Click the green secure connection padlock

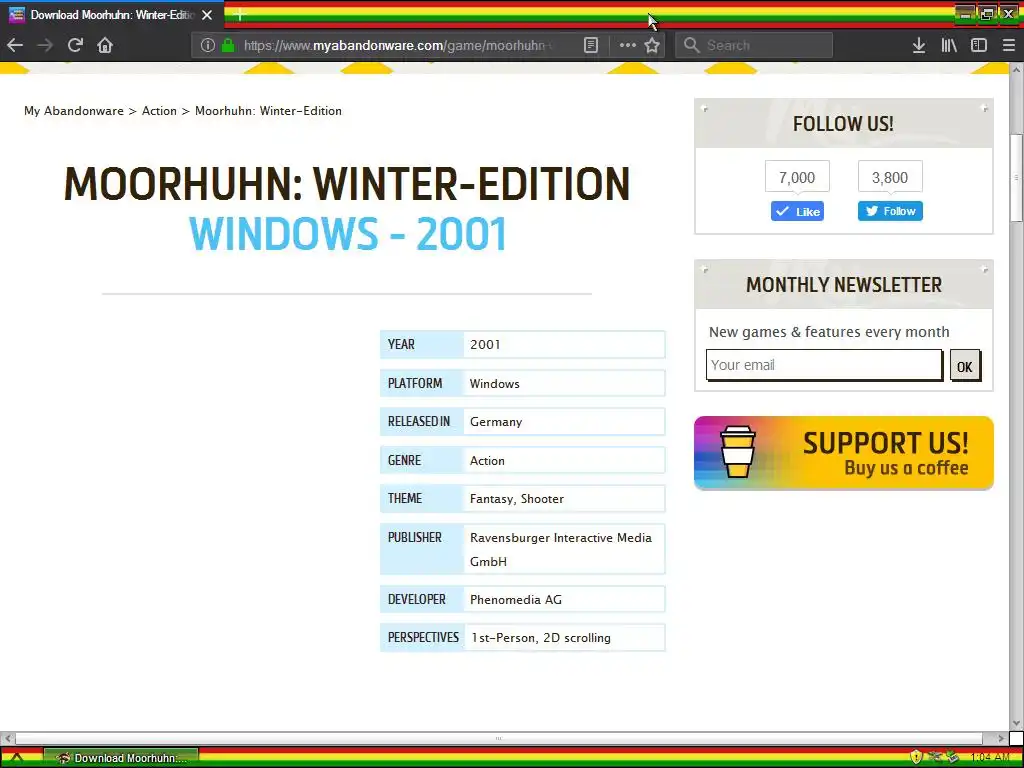point(228,45)
